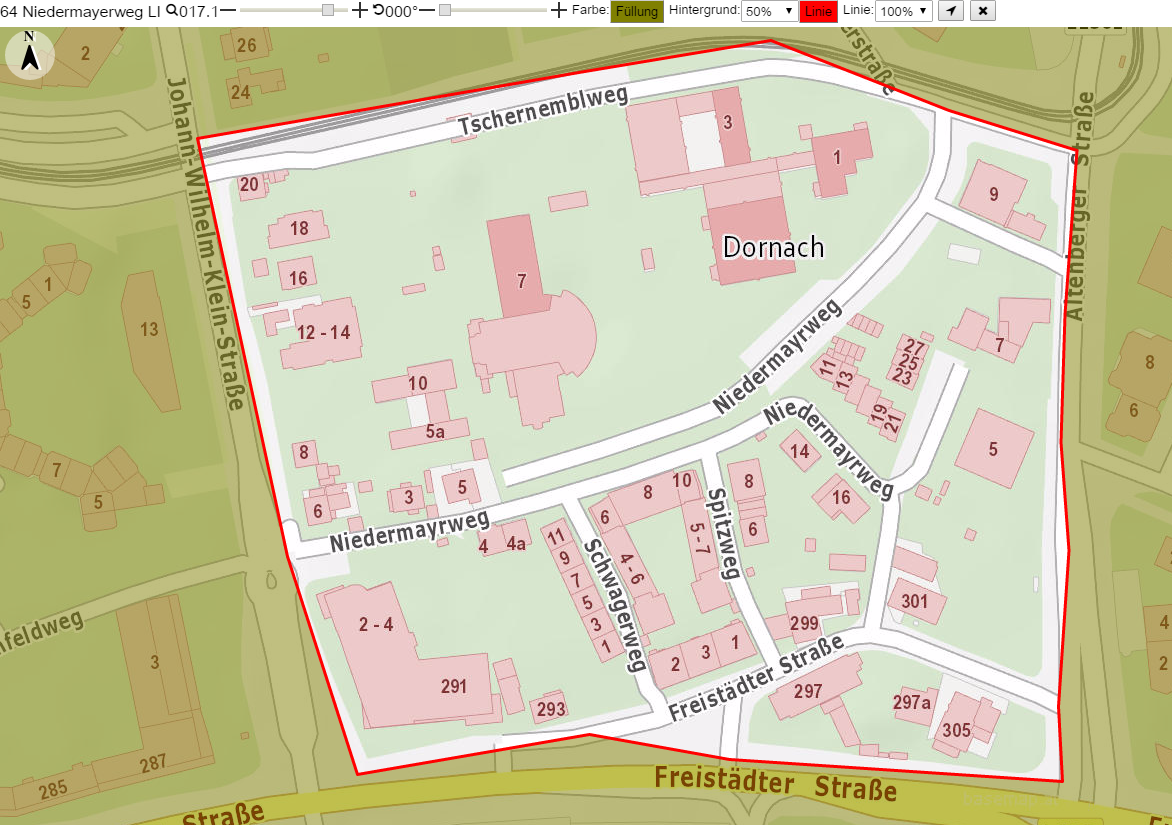Click the rotation plus icon
1172x825 pixels.
[558, 10]
